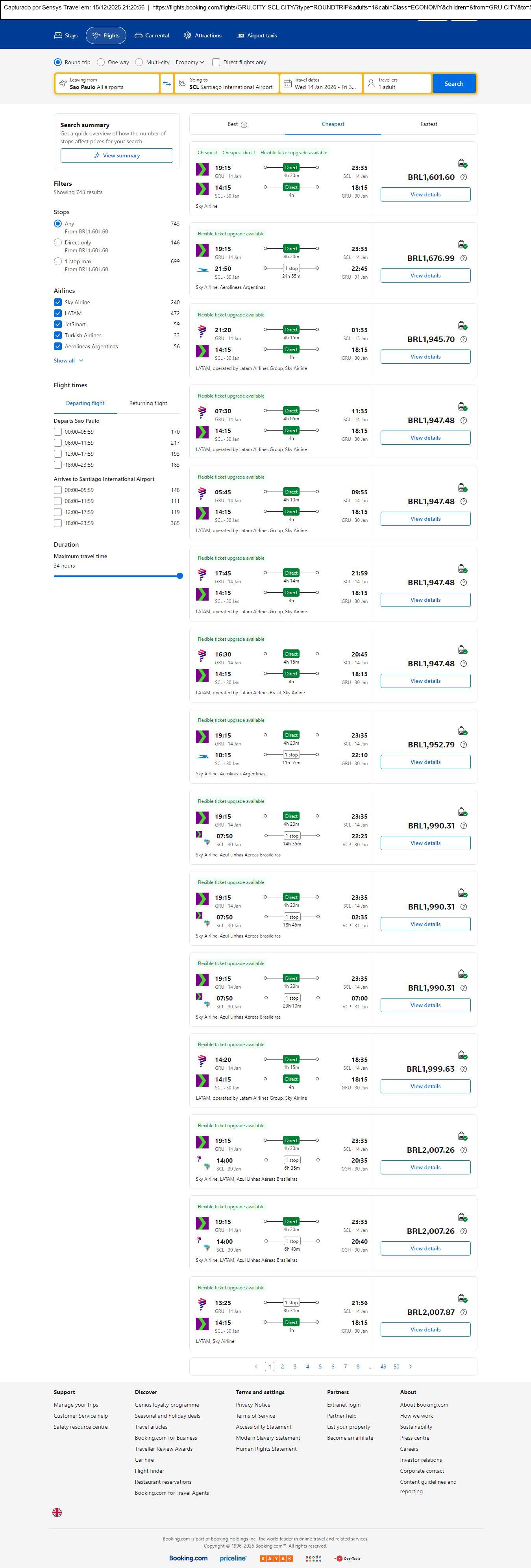Click the help icon next to BRL1,601.60 price
The height and width of the screenshot is (1568, 531).
[463, 177]
